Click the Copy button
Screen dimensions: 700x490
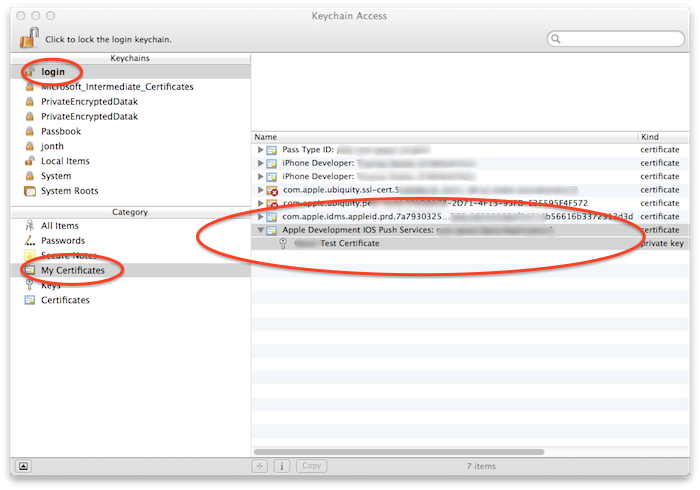point(312,466)
